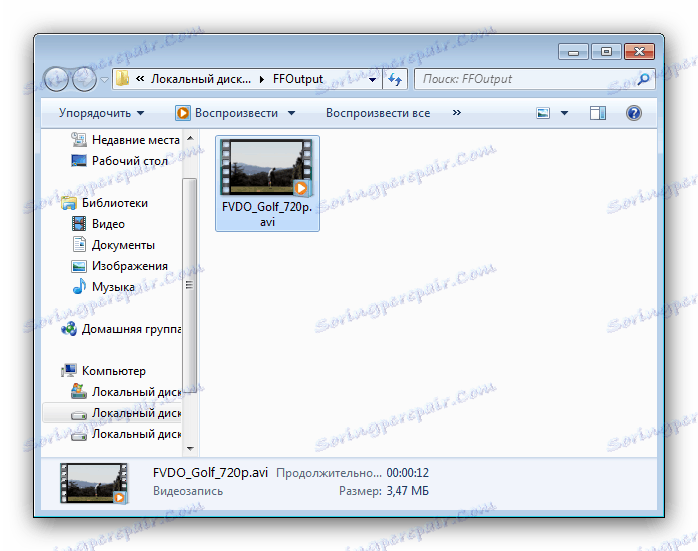The image size is (698, 551).
Task: Open the Изображения library
Action: point(130,266)
